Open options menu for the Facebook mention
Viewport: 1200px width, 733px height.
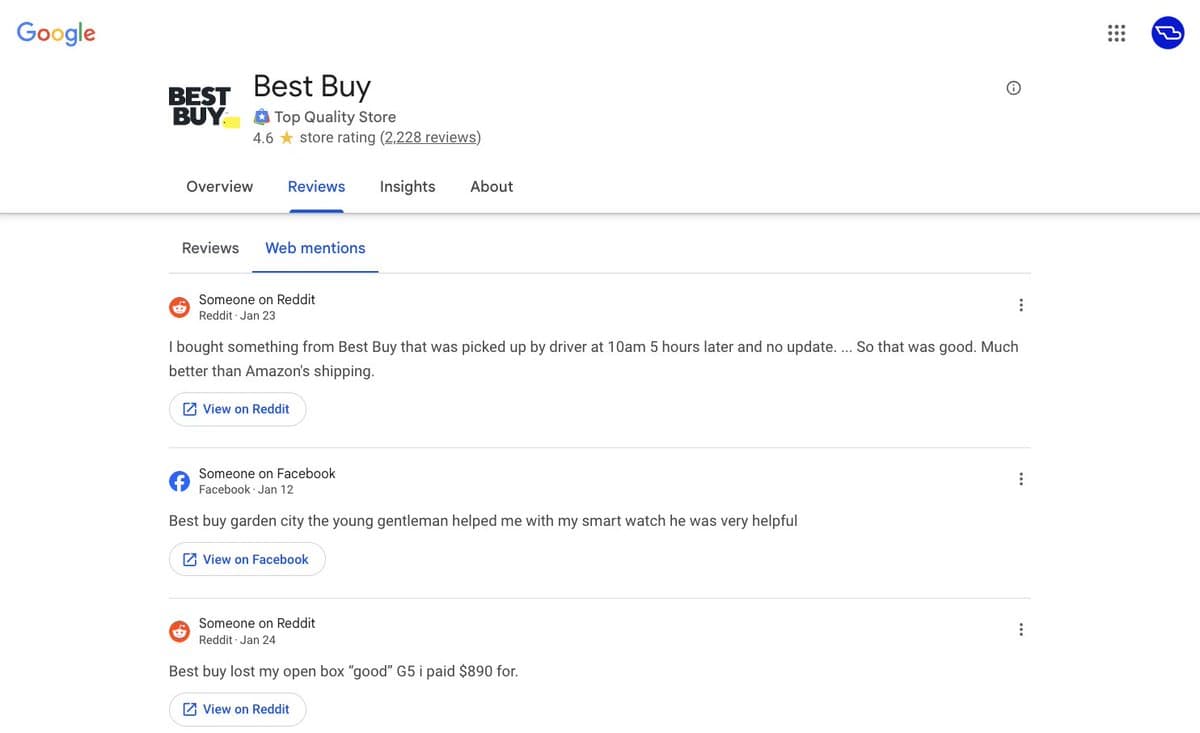(1021, 478)
